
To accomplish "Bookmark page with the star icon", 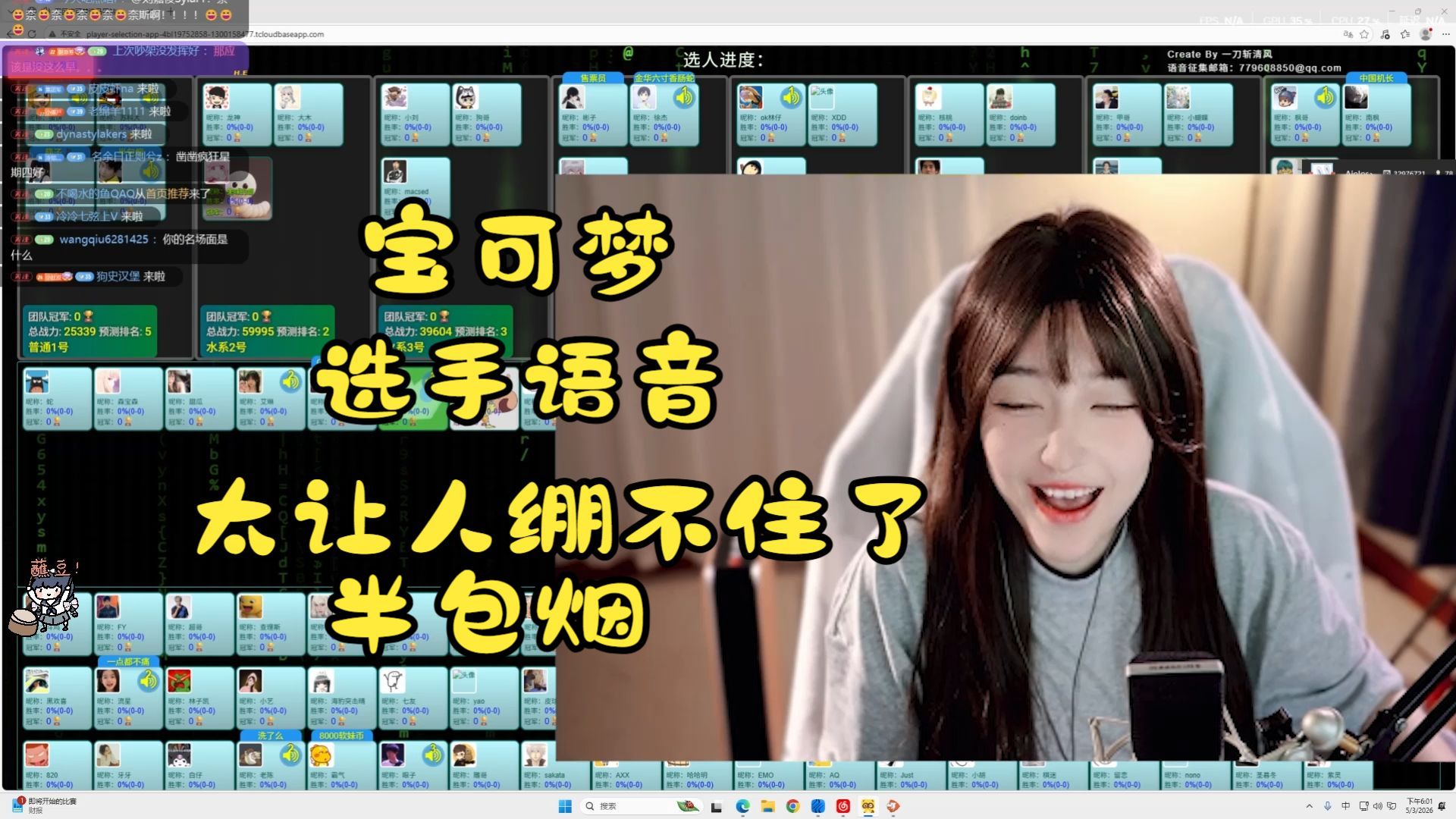I will coord(1364,34).
